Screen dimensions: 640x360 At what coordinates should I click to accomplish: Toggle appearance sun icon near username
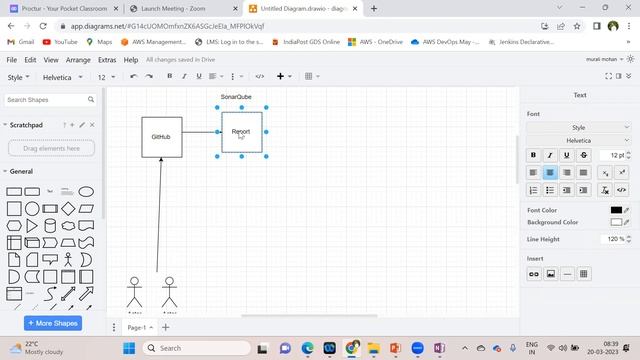(630, 59)
